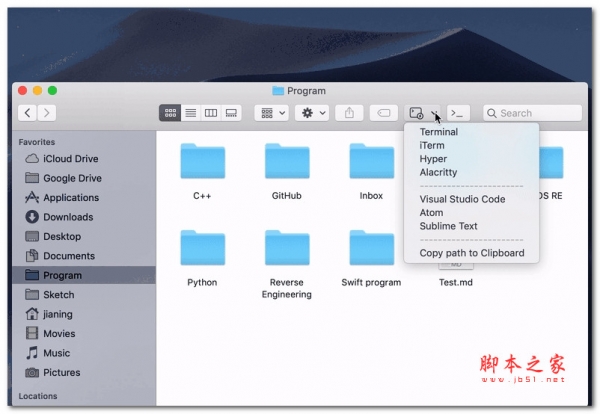Screen dimensions: 600x414
Task: Switch to column view
Action: [x=211, y=113]
